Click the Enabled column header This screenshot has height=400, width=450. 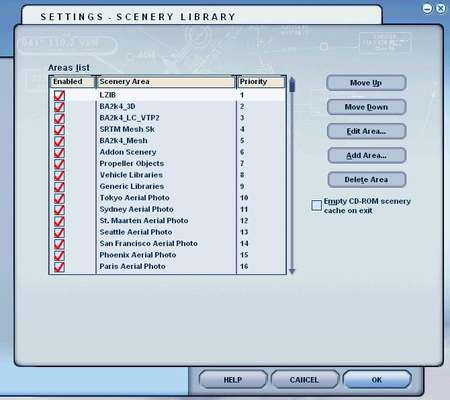tap(73, 82)
